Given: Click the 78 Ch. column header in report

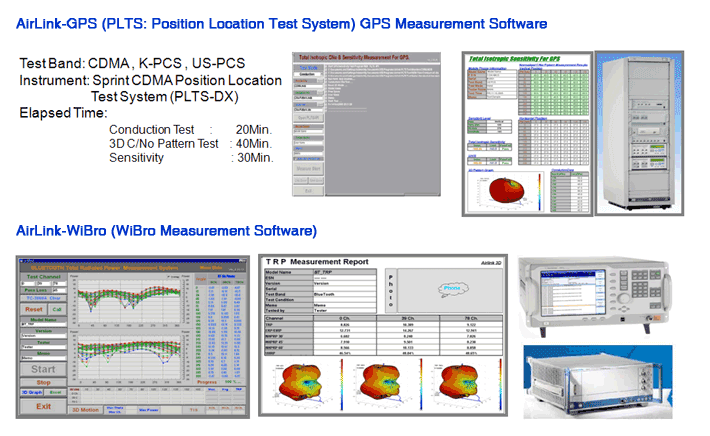Looking at the screenshot, I should tap(470, 318).
